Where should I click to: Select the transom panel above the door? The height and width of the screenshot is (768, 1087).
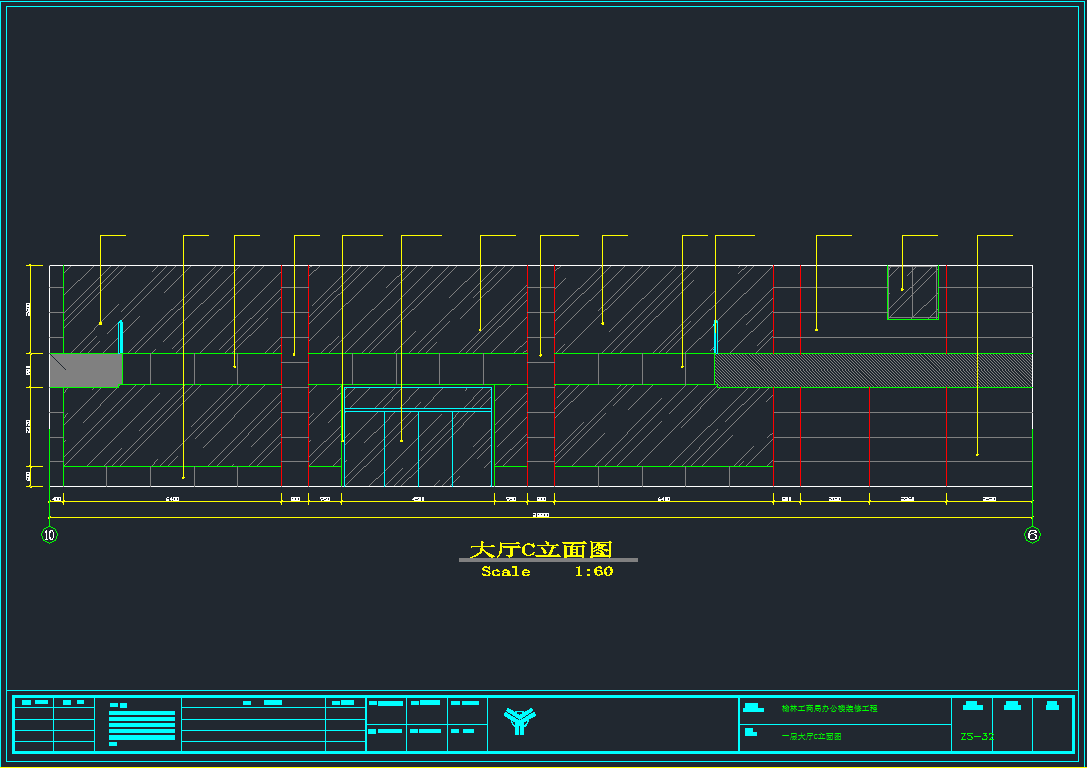(418, 398)
